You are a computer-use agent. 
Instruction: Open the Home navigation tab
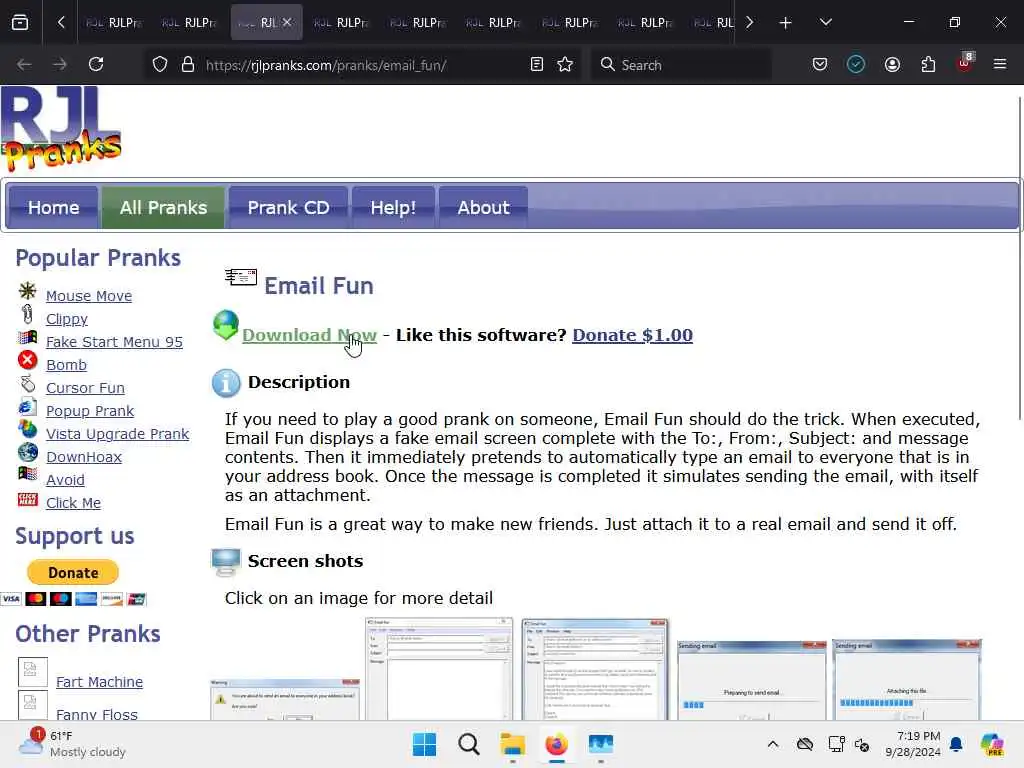(x=54, y=208)
